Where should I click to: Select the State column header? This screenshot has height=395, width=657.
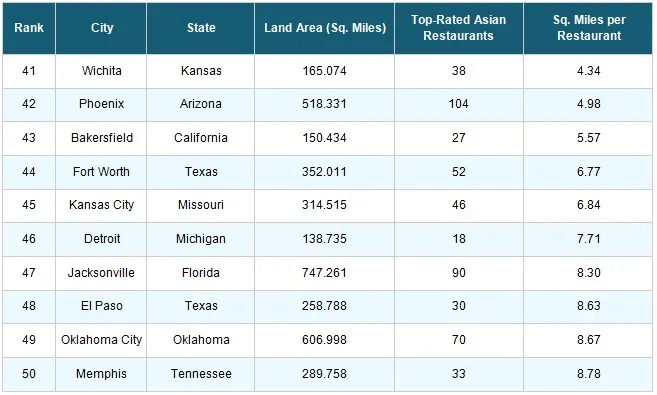tap(201, 28)
